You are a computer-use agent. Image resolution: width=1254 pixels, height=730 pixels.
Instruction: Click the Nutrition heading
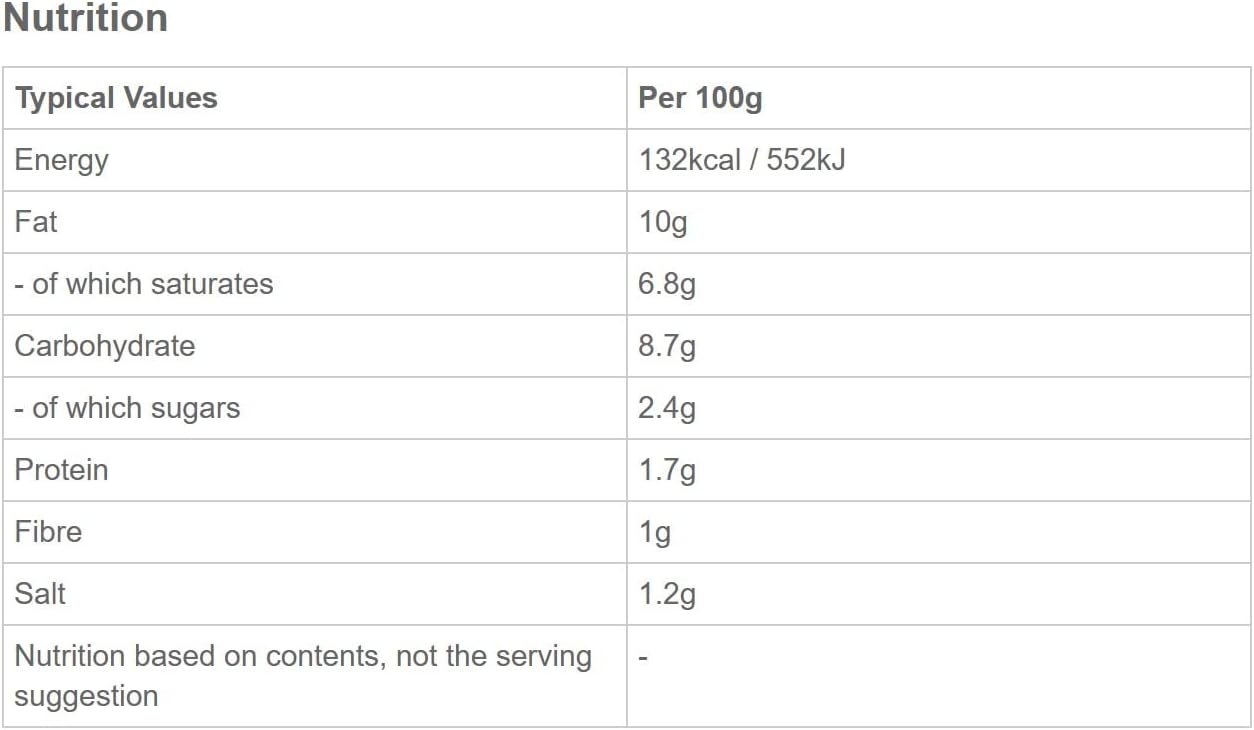[x=85, y=19]
